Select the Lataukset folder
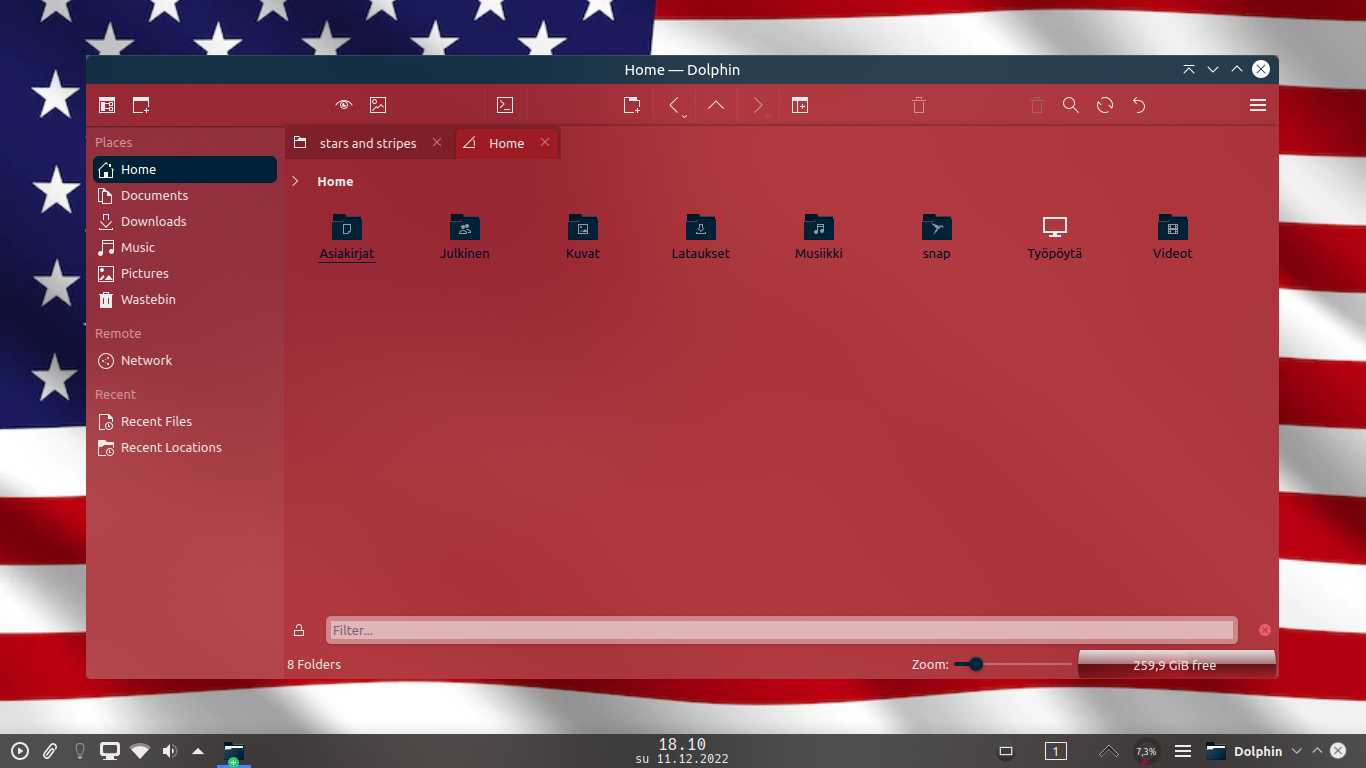Screen dimensions: 1366x768 [x=701, y=237]
